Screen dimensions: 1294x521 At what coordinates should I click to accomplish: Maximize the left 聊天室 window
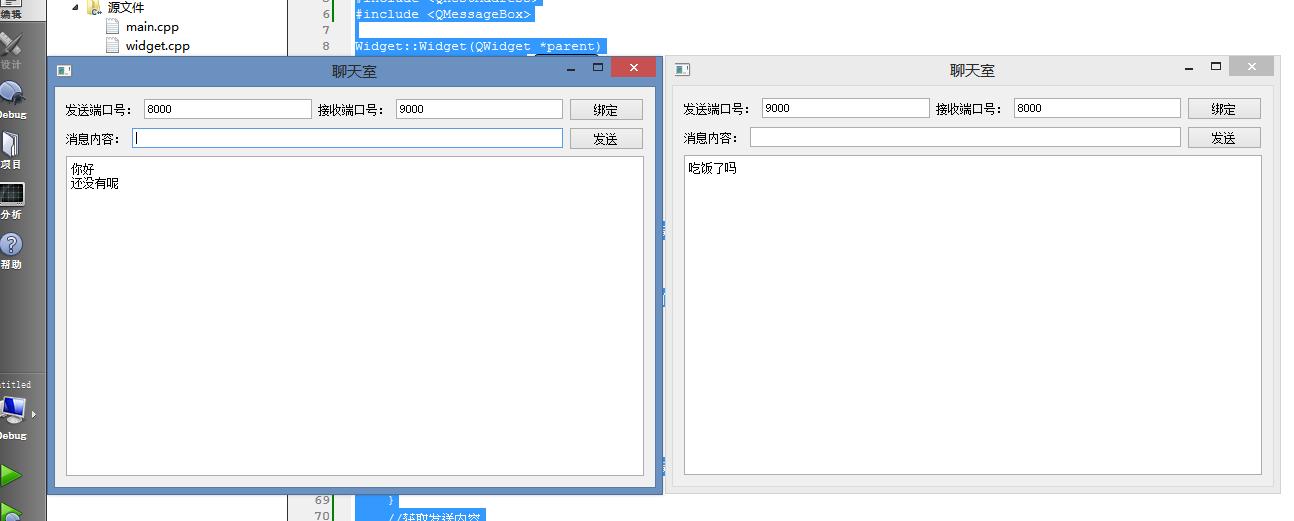(598, 67)
